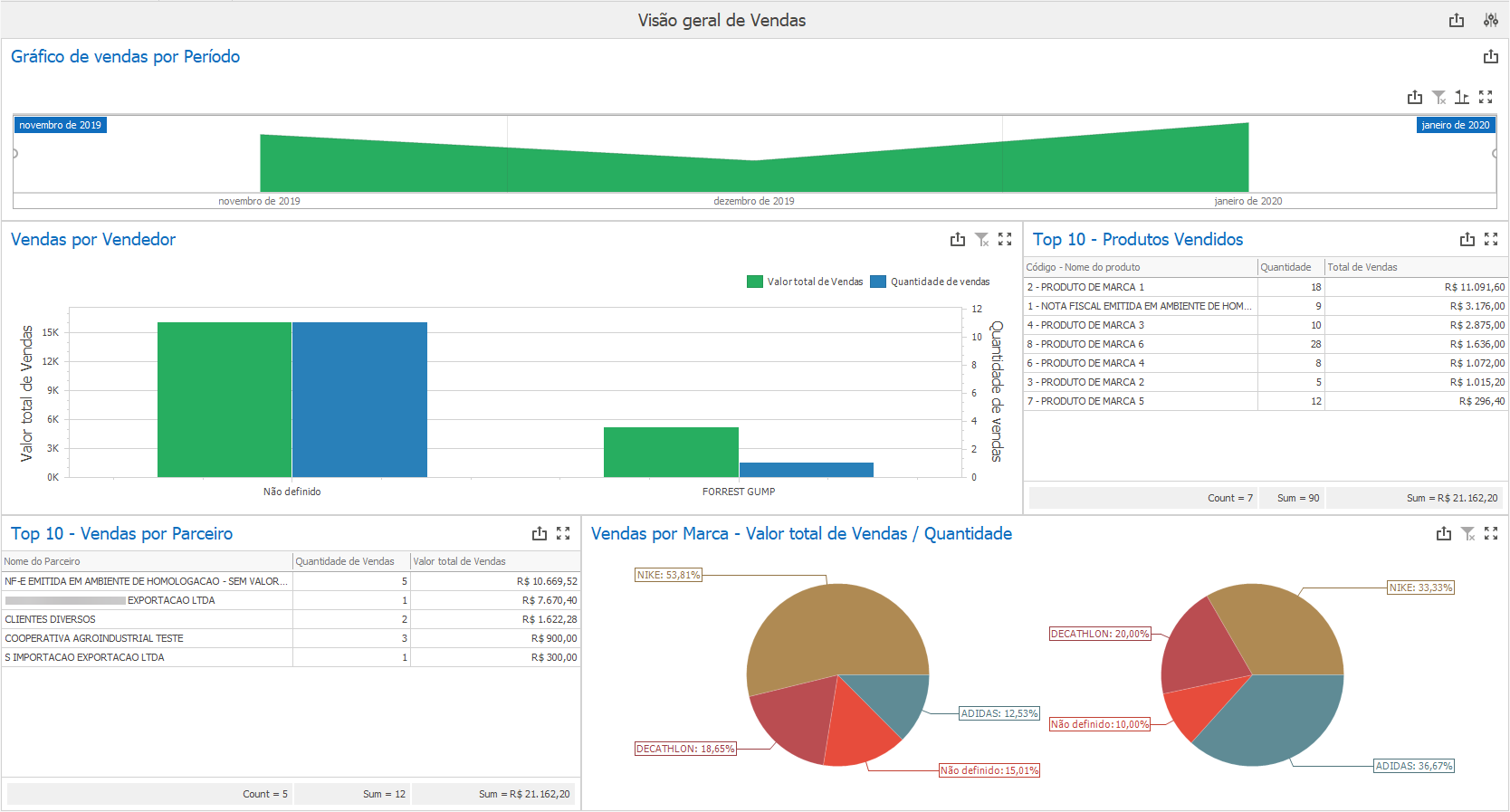Viewport: 1510px width, 812px height.
Task: Click blue bar for Não definido seller
Action: coord(359,399)
